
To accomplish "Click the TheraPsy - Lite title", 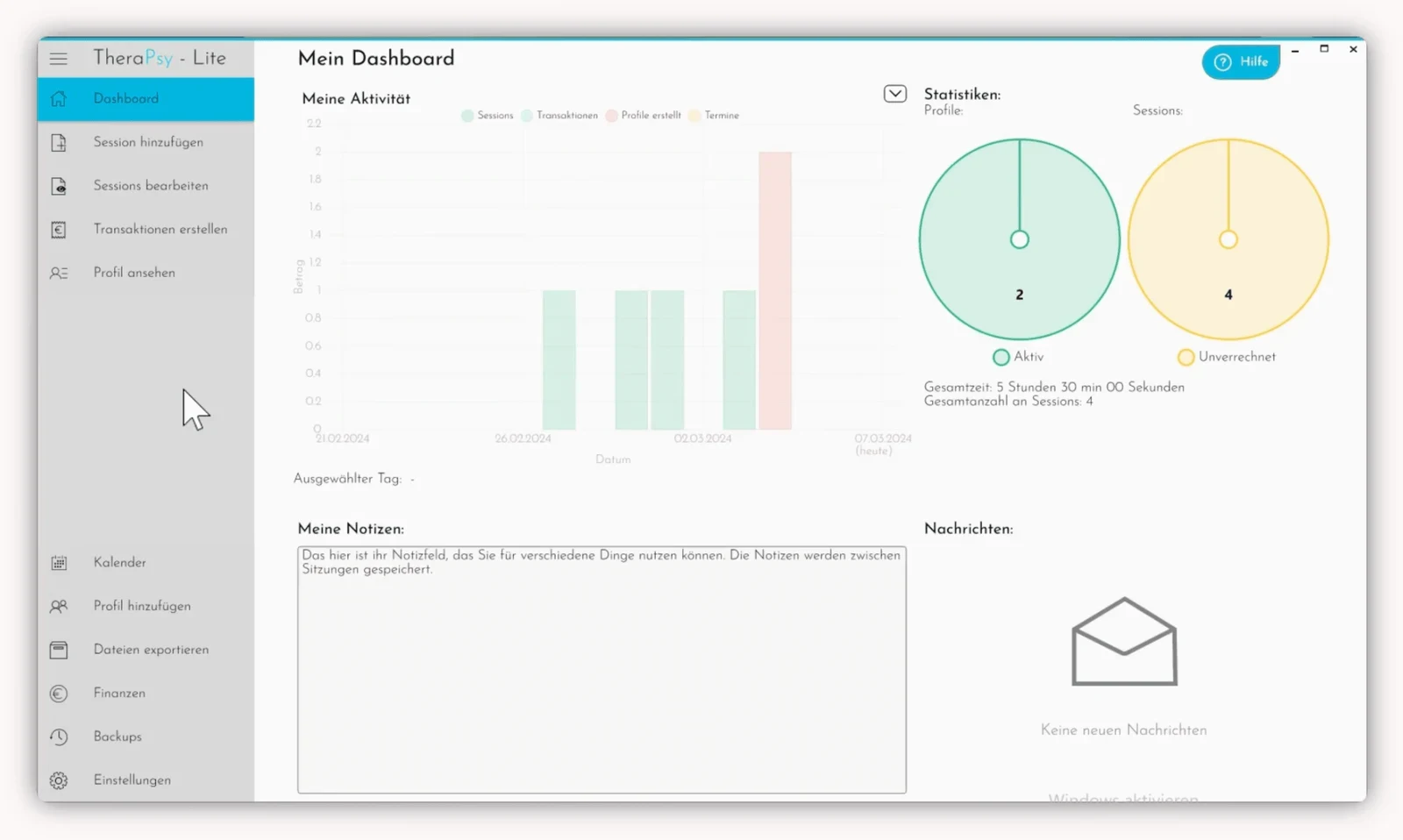I will tap(160, 58).
